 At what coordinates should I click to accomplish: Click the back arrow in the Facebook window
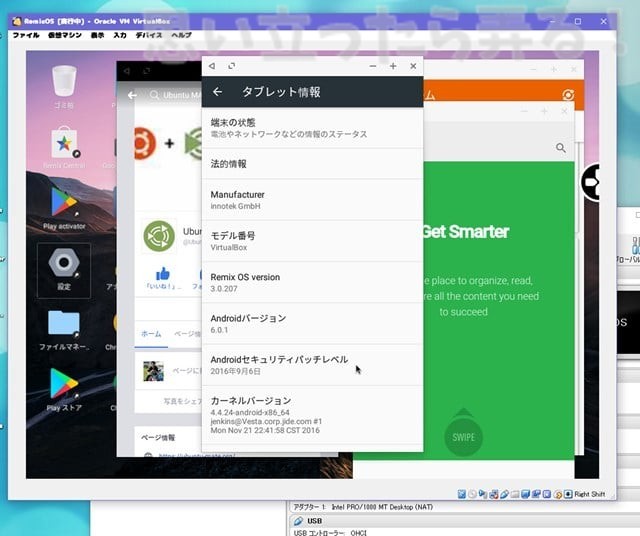(132, 96)
